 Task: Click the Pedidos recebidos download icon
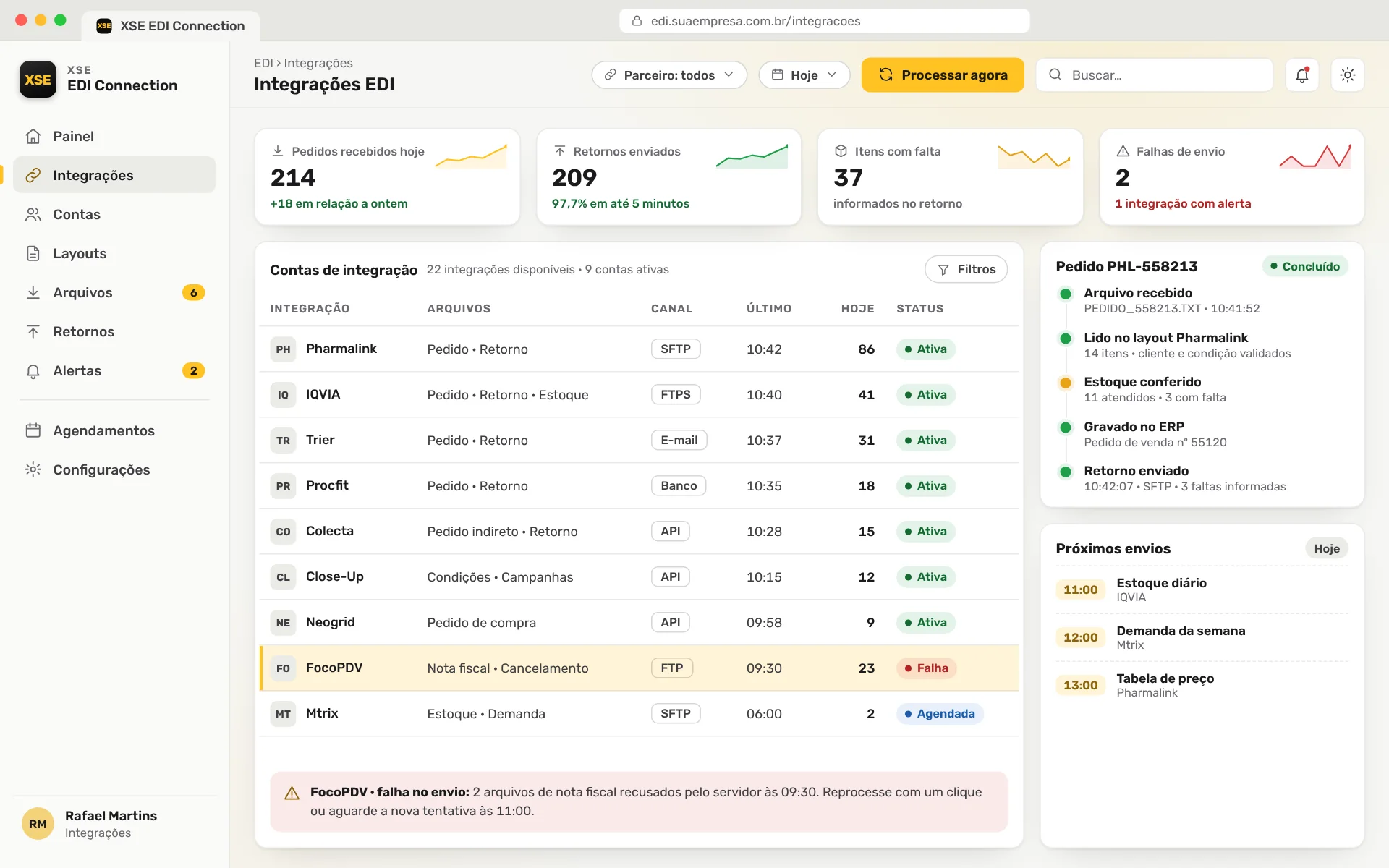[277, 151]
